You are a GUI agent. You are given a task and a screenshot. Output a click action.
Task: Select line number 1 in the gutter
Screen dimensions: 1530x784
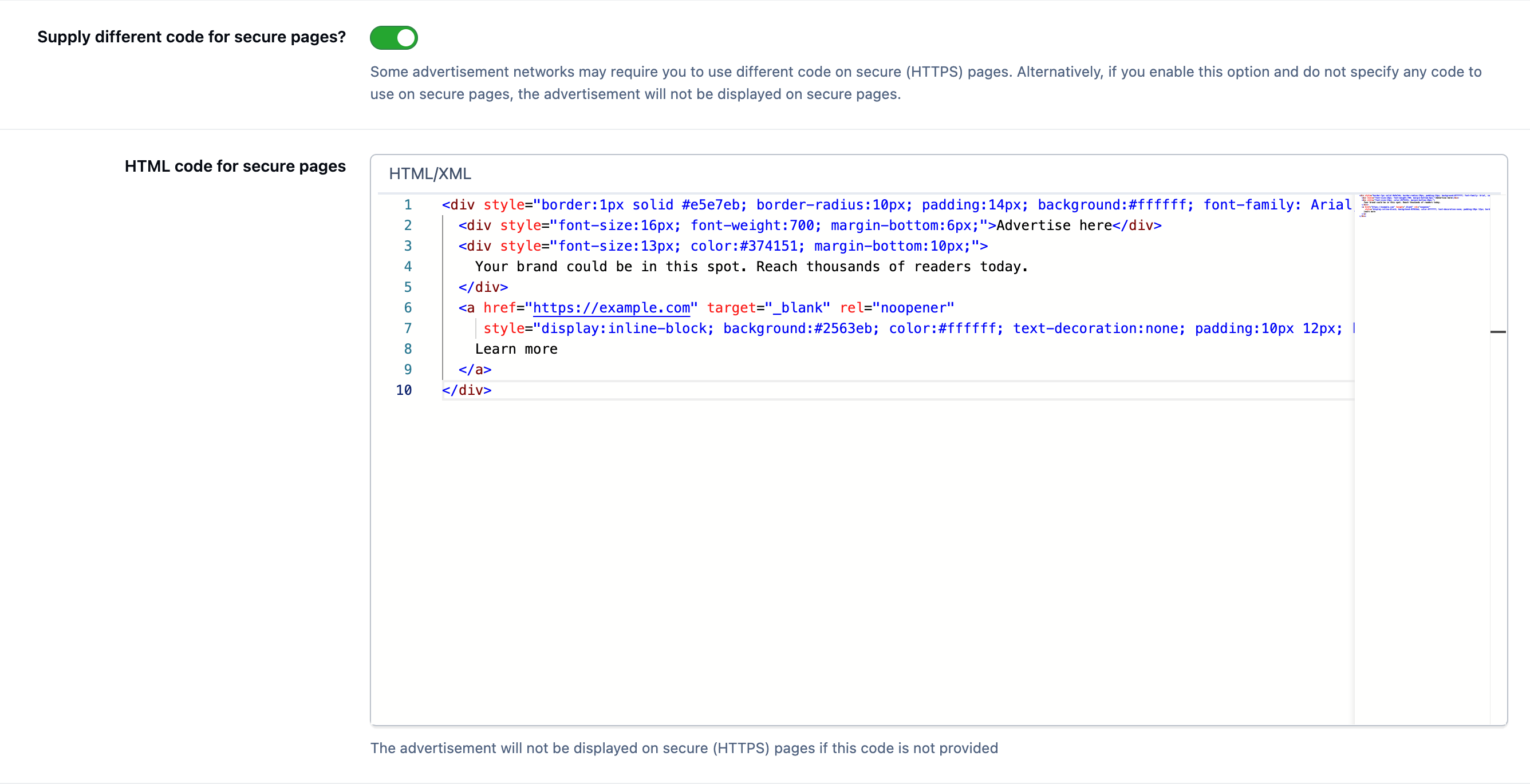tap(408, 205)
